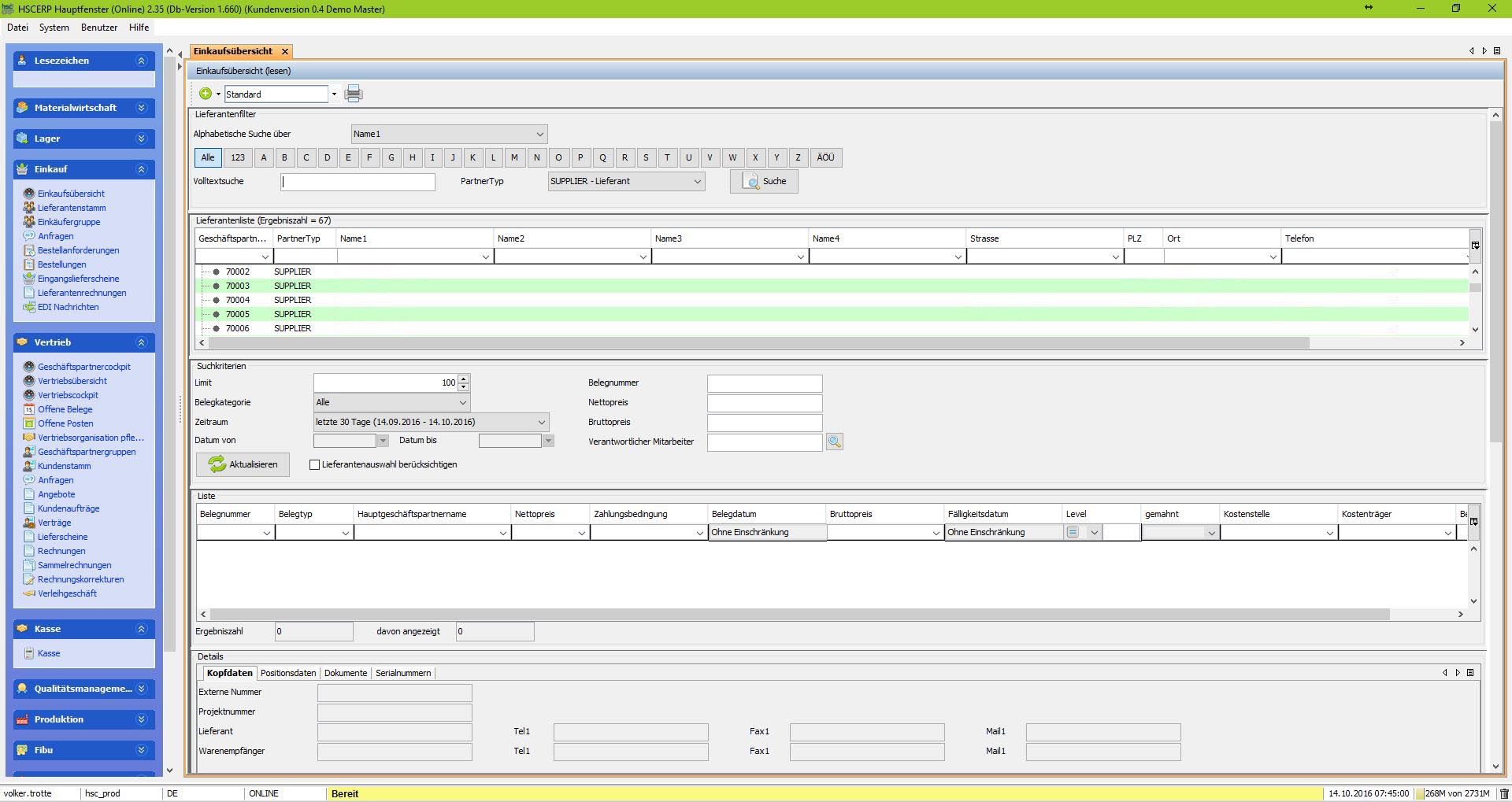Open the PartnerTyp dropdown
The image size is (1512, 802).
click(x=626, y=181)
